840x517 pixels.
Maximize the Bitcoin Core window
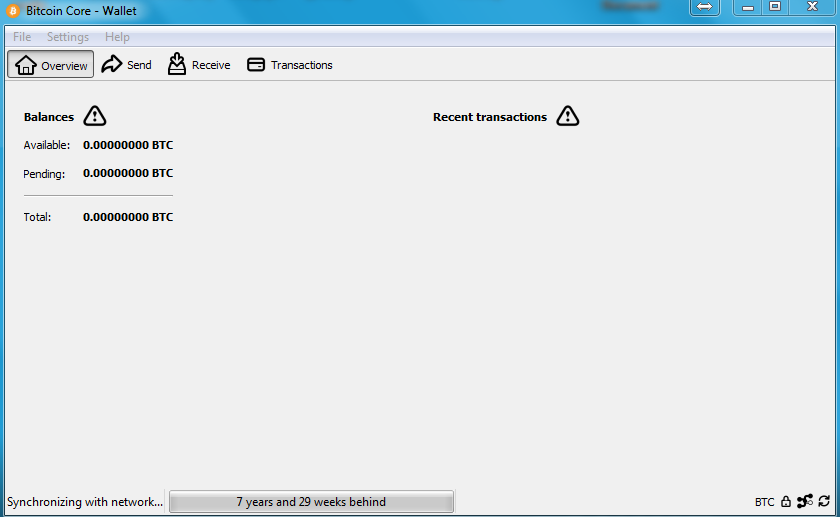pyautogui.click(x=775, y=7)
